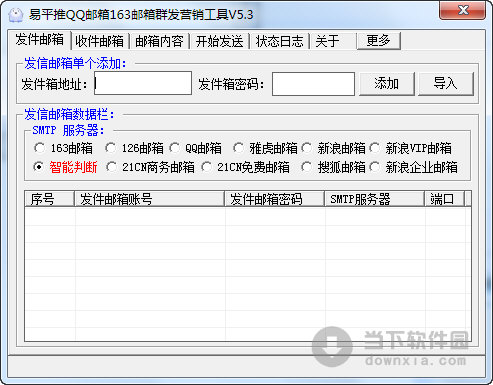
Task: Click the SMTP服务器 column header
Action: 375,199
